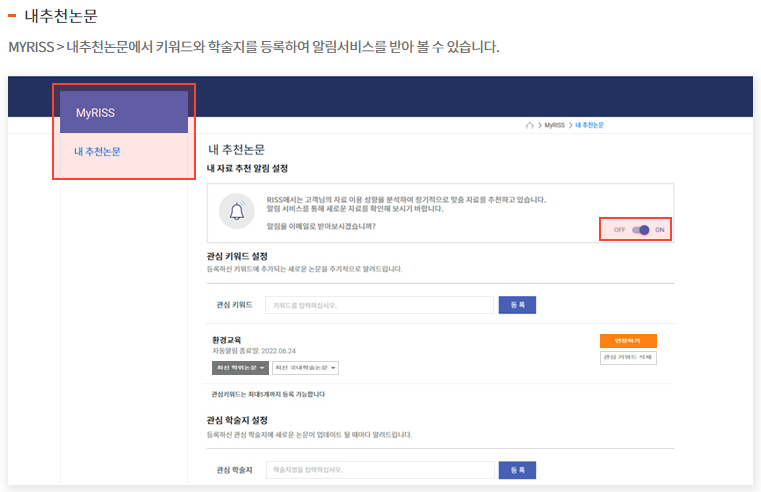Open MyRISS breadcrumb link
This screenshot has width=761, height=492.
tap(554, 125)
